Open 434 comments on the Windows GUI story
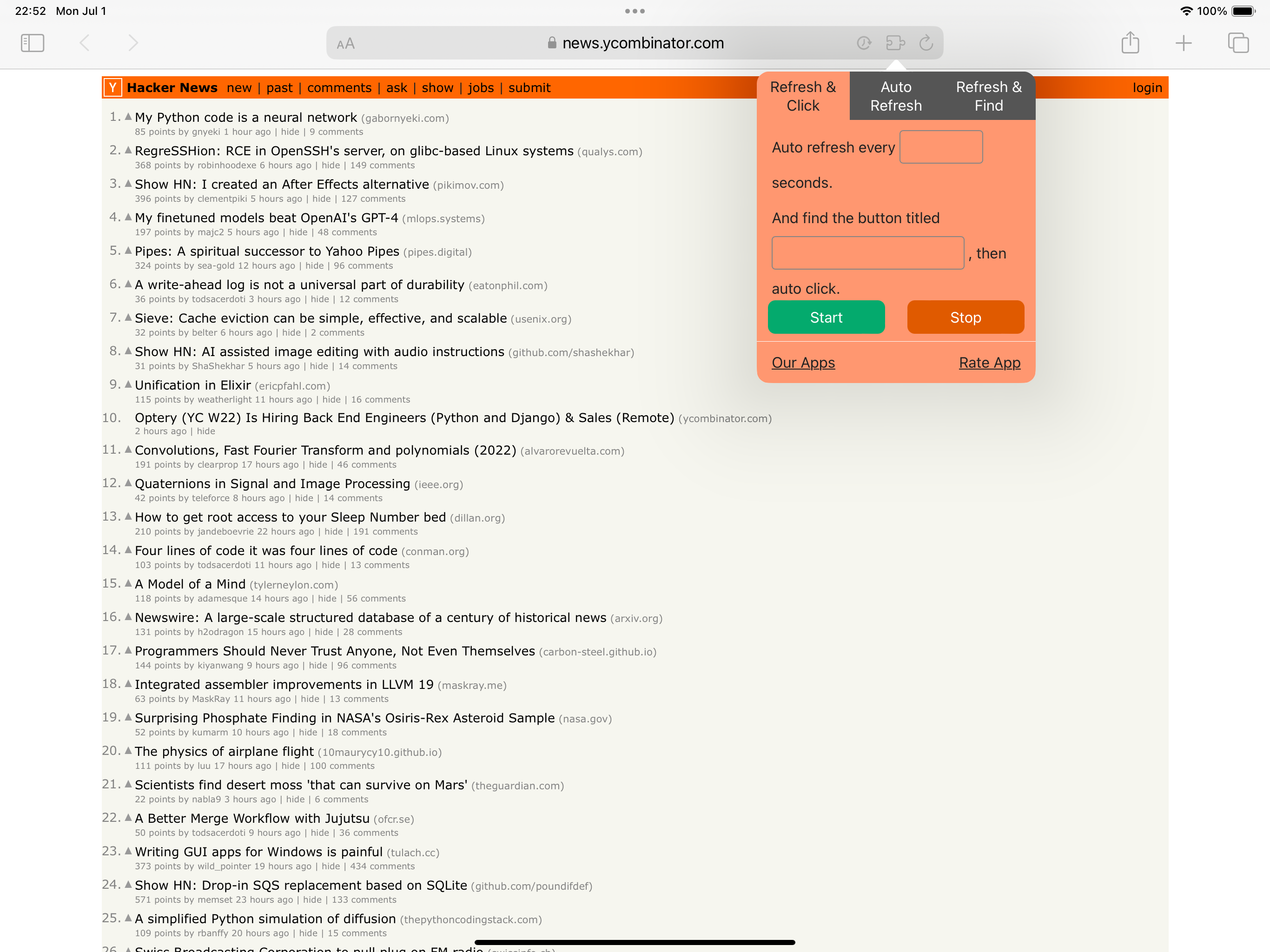 (383, 866)
